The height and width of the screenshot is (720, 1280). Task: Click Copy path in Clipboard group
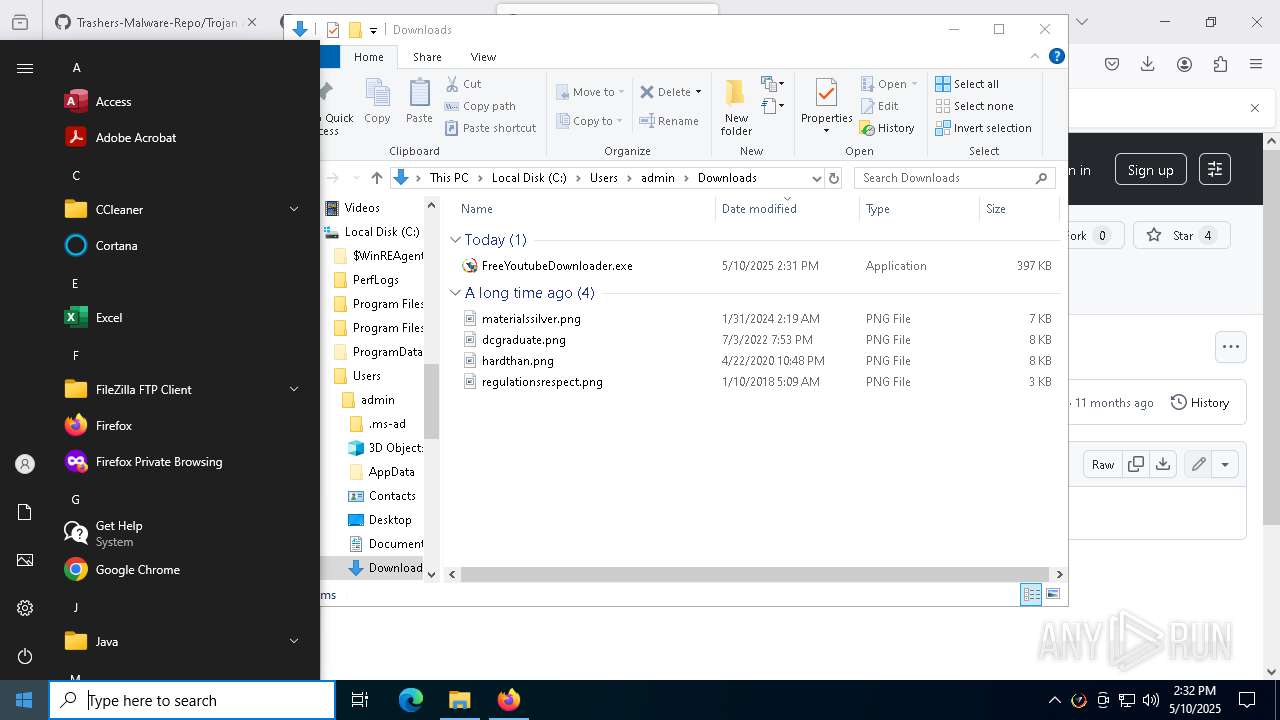[x=480, y=106]
